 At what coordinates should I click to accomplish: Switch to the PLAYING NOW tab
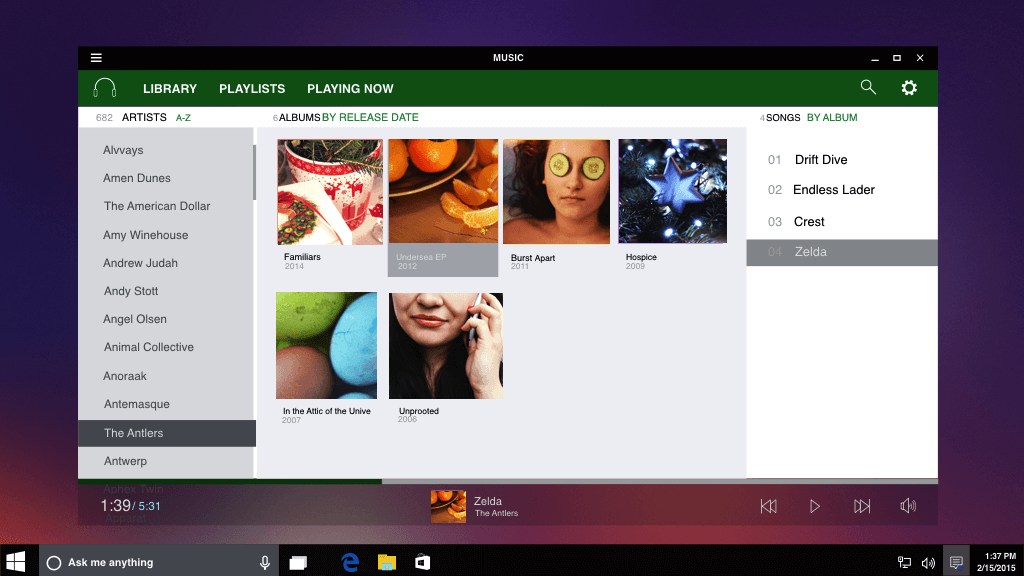pos(350,89)
